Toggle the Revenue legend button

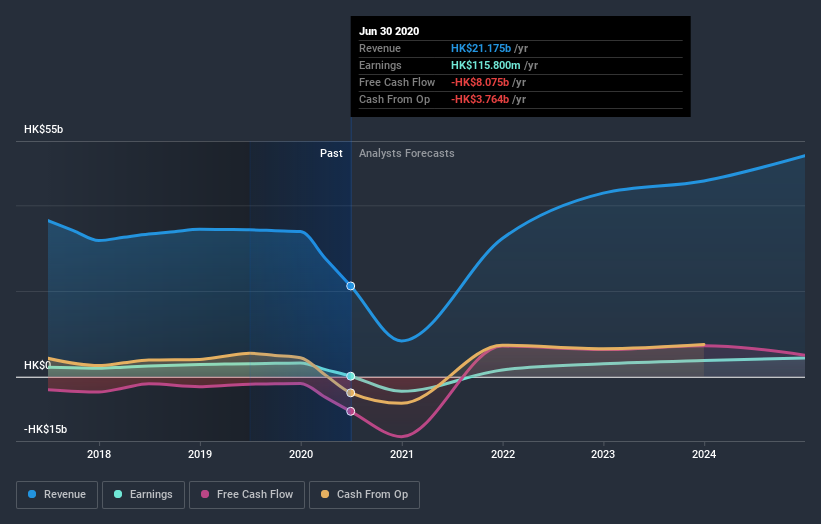57,495
